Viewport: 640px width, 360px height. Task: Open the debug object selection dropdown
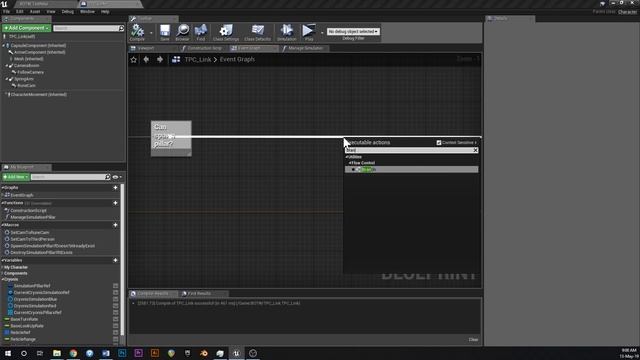point(353,31)
